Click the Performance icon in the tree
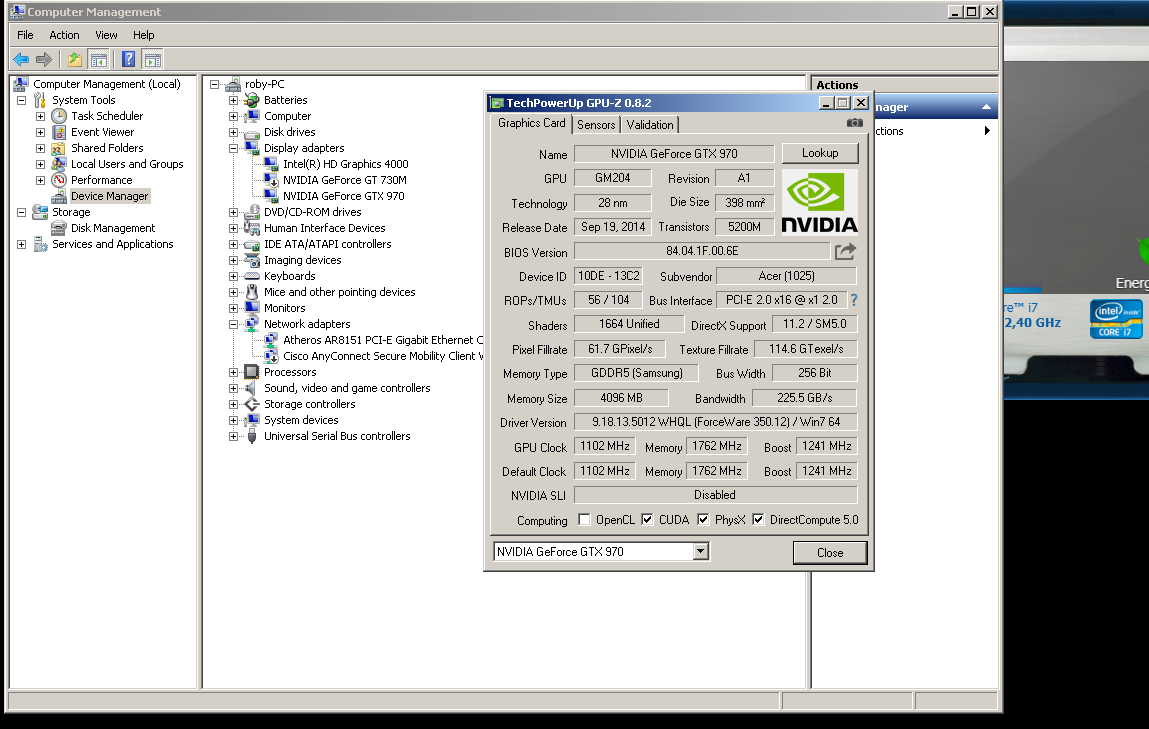 coord(59,180)
